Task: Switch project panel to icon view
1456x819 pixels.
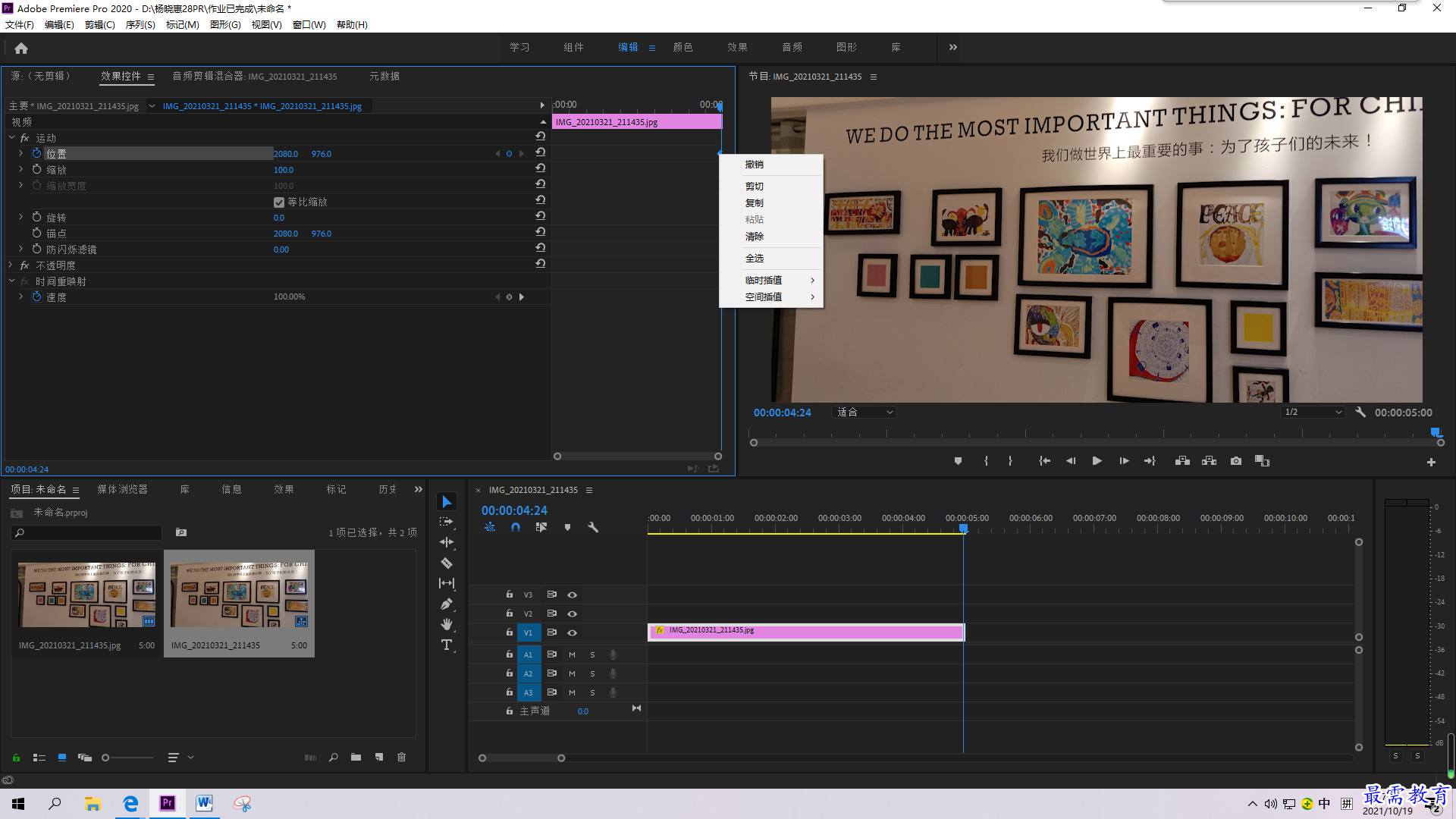Action: pos(62,757)
